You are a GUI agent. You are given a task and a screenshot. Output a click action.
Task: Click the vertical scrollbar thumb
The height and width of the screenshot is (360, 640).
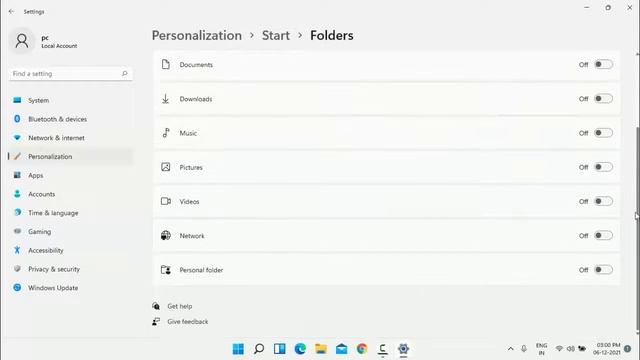point(637,229)
